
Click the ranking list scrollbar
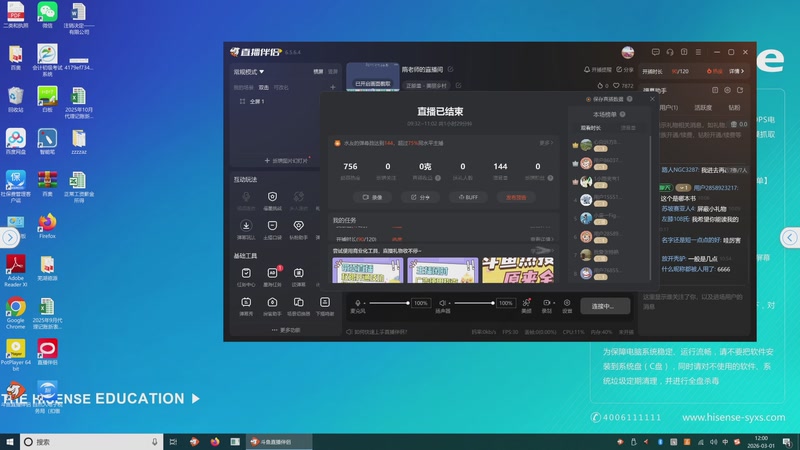(x=650, y=208)
